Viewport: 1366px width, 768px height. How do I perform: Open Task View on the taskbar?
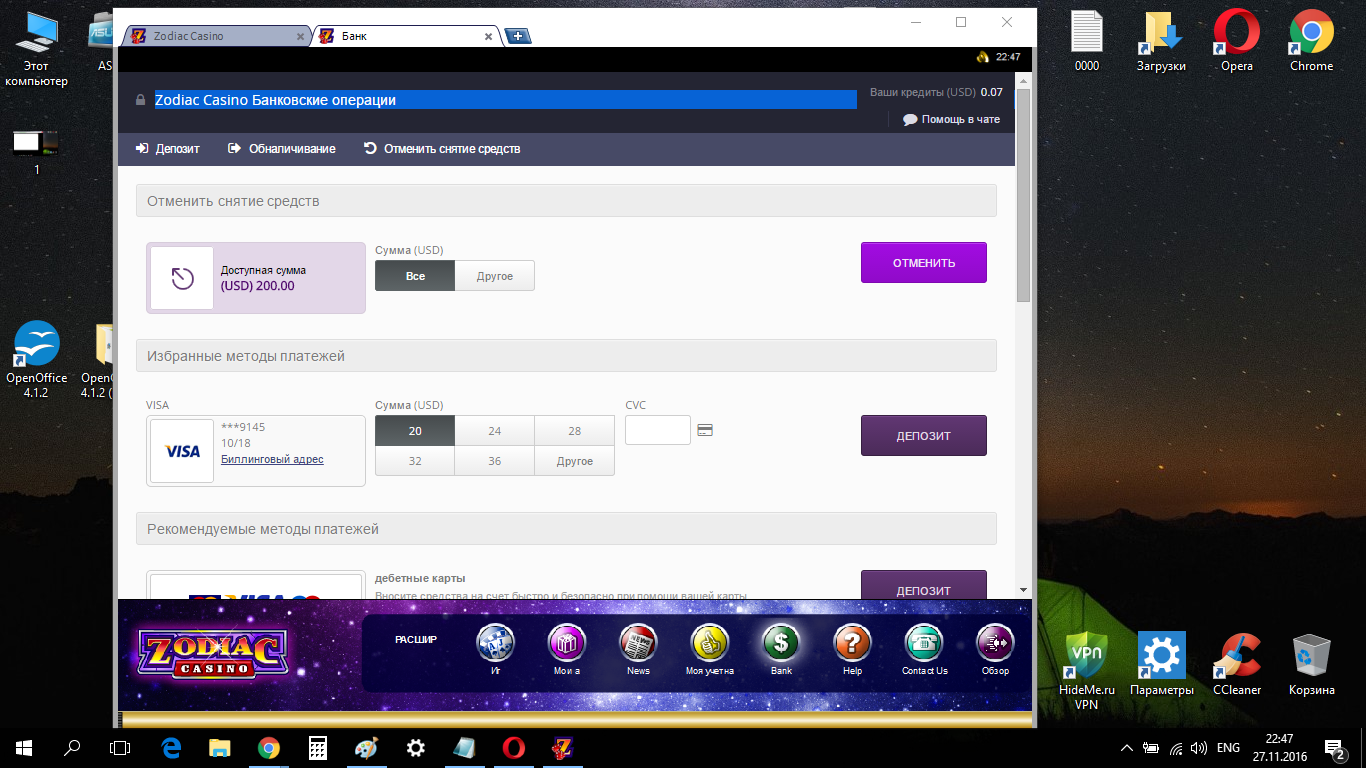(x=120, y=747)
